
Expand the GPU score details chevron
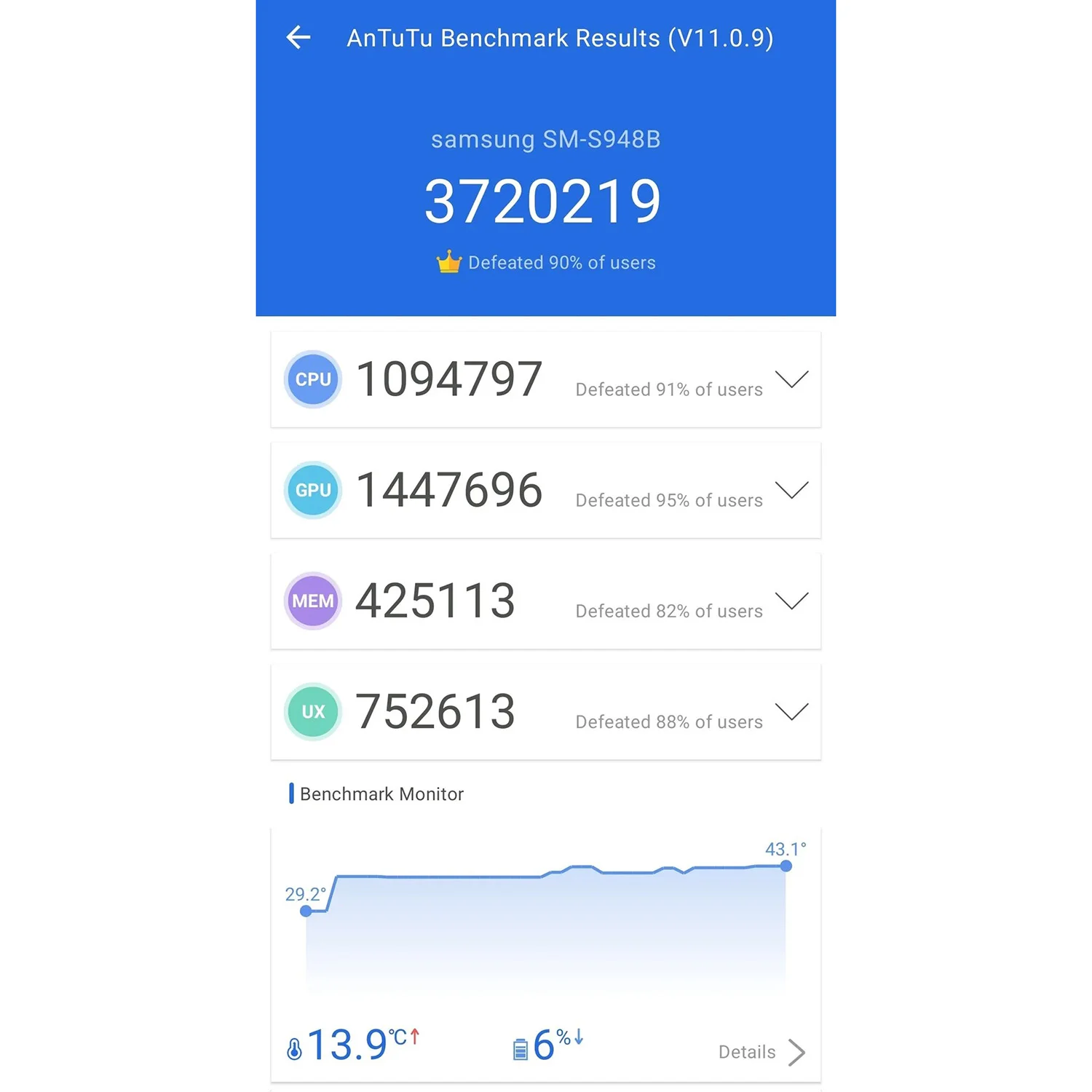(791, 490)
